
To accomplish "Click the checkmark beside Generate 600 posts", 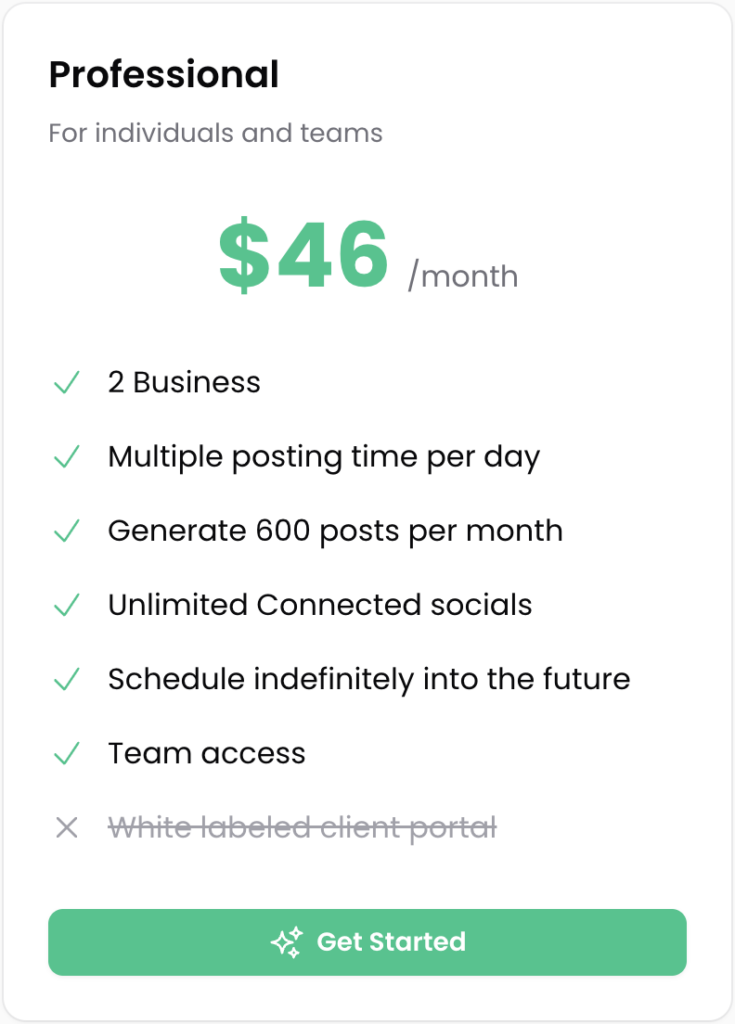I will [x=67, y=531].
